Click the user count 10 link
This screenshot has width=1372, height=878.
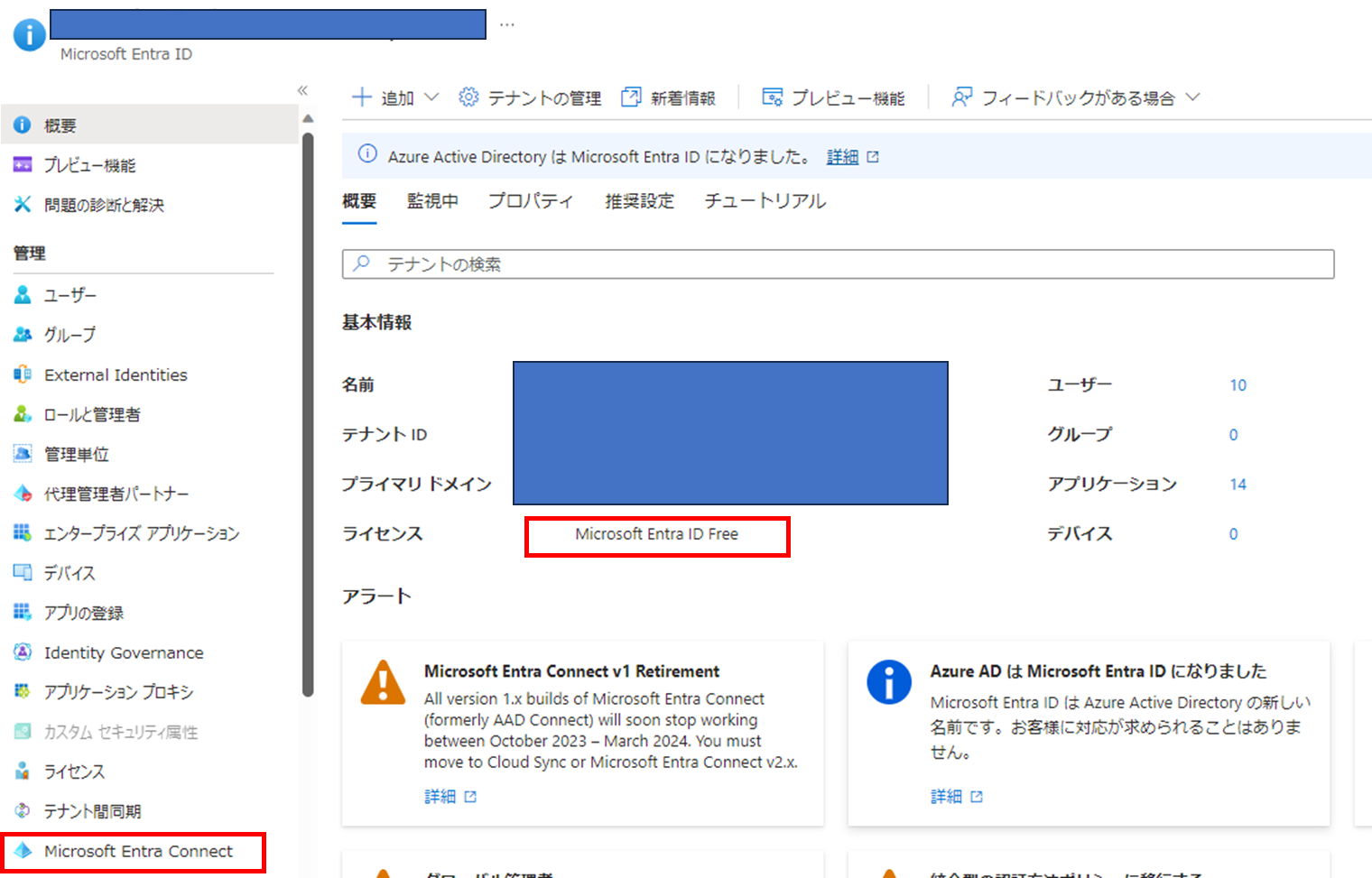1238,385
